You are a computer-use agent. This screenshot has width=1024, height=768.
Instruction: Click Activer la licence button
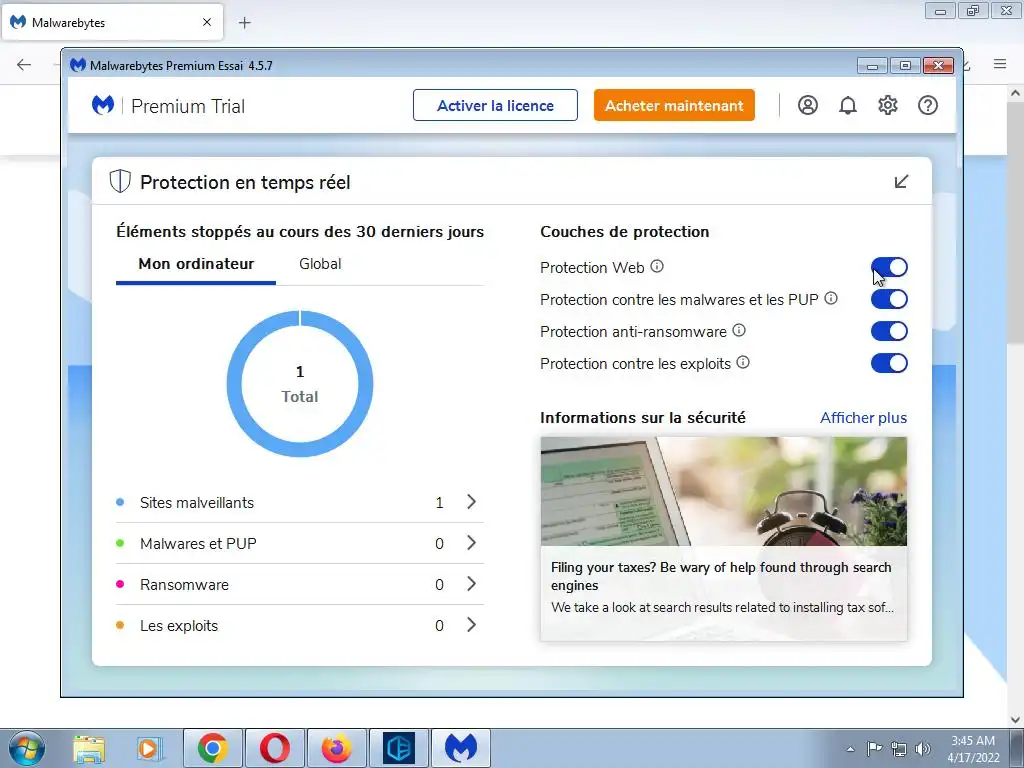[x=495, y=105]
